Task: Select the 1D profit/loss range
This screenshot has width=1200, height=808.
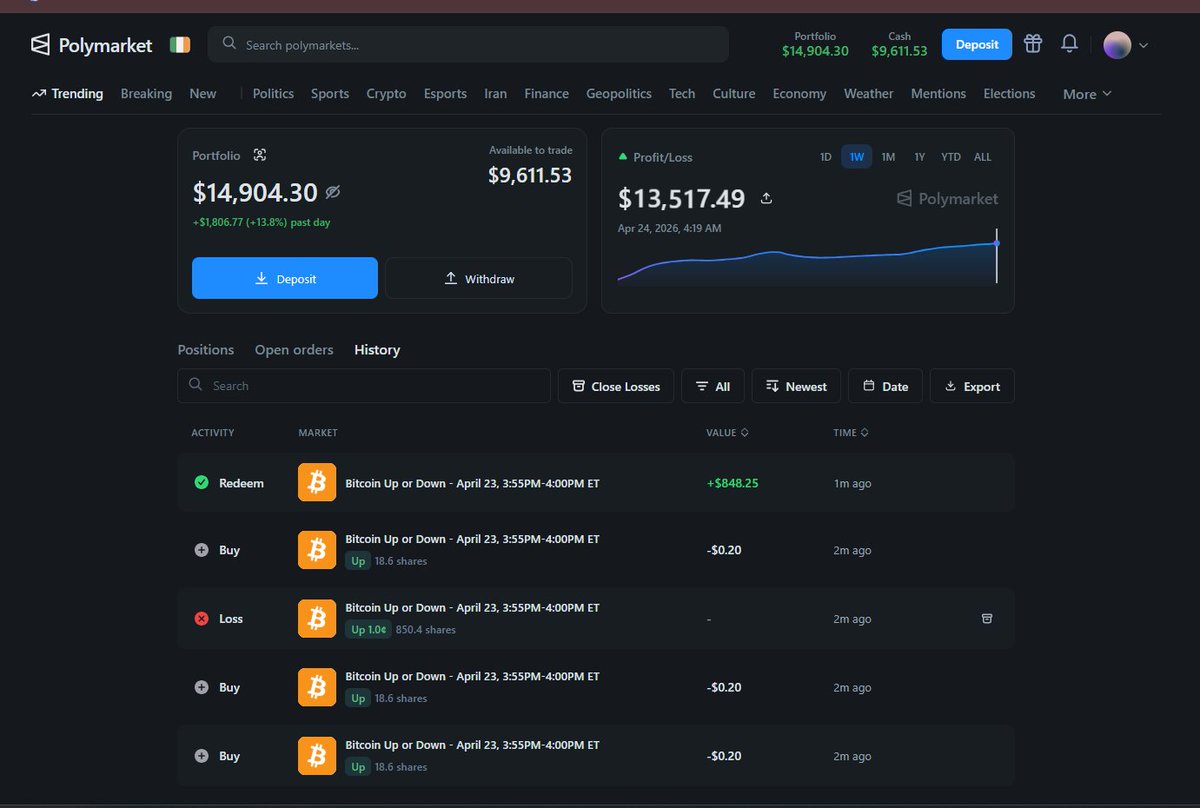Action: click(826, 157)
